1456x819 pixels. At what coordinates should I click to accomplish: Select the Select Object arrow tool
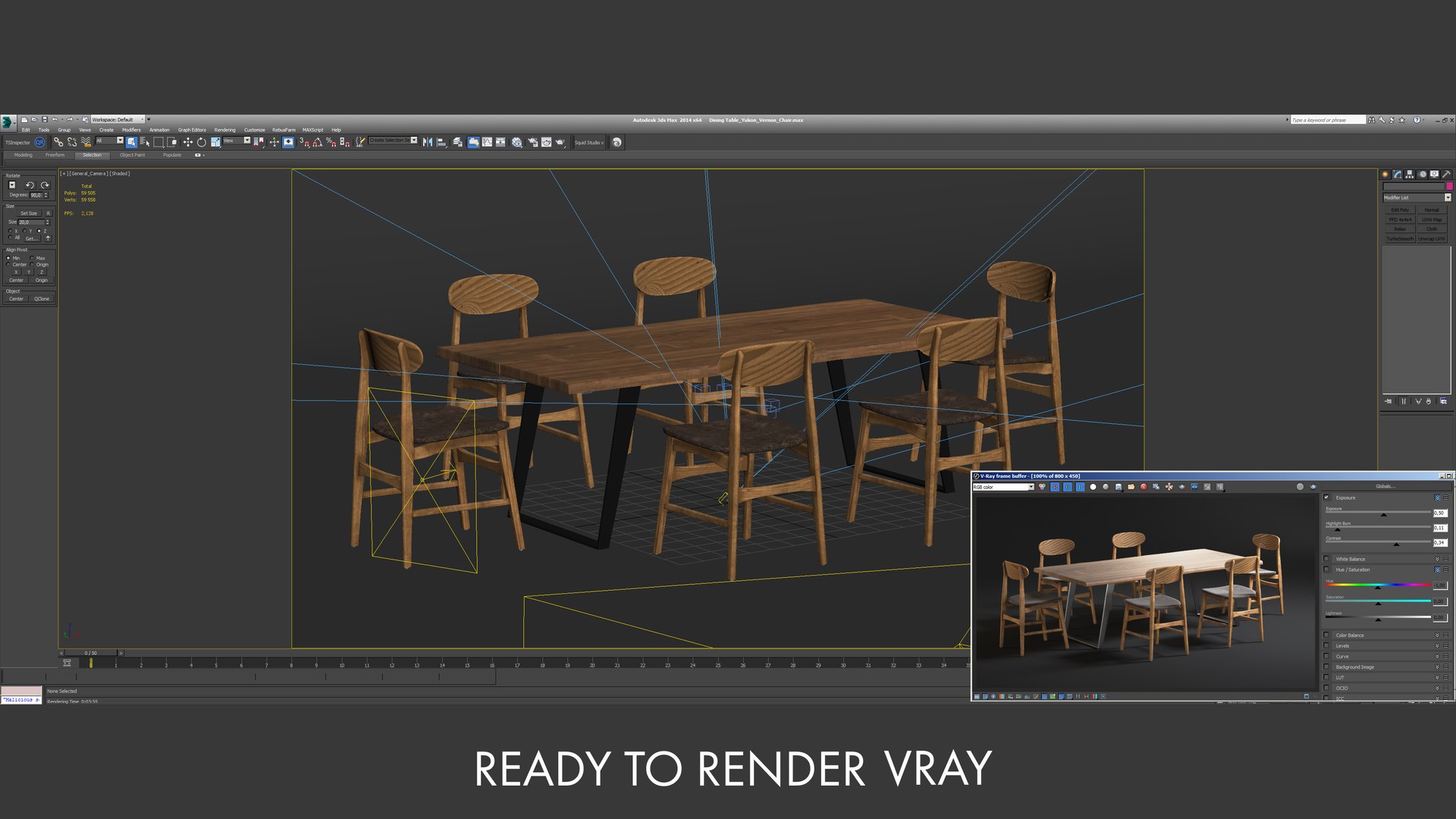pos(131,142)
